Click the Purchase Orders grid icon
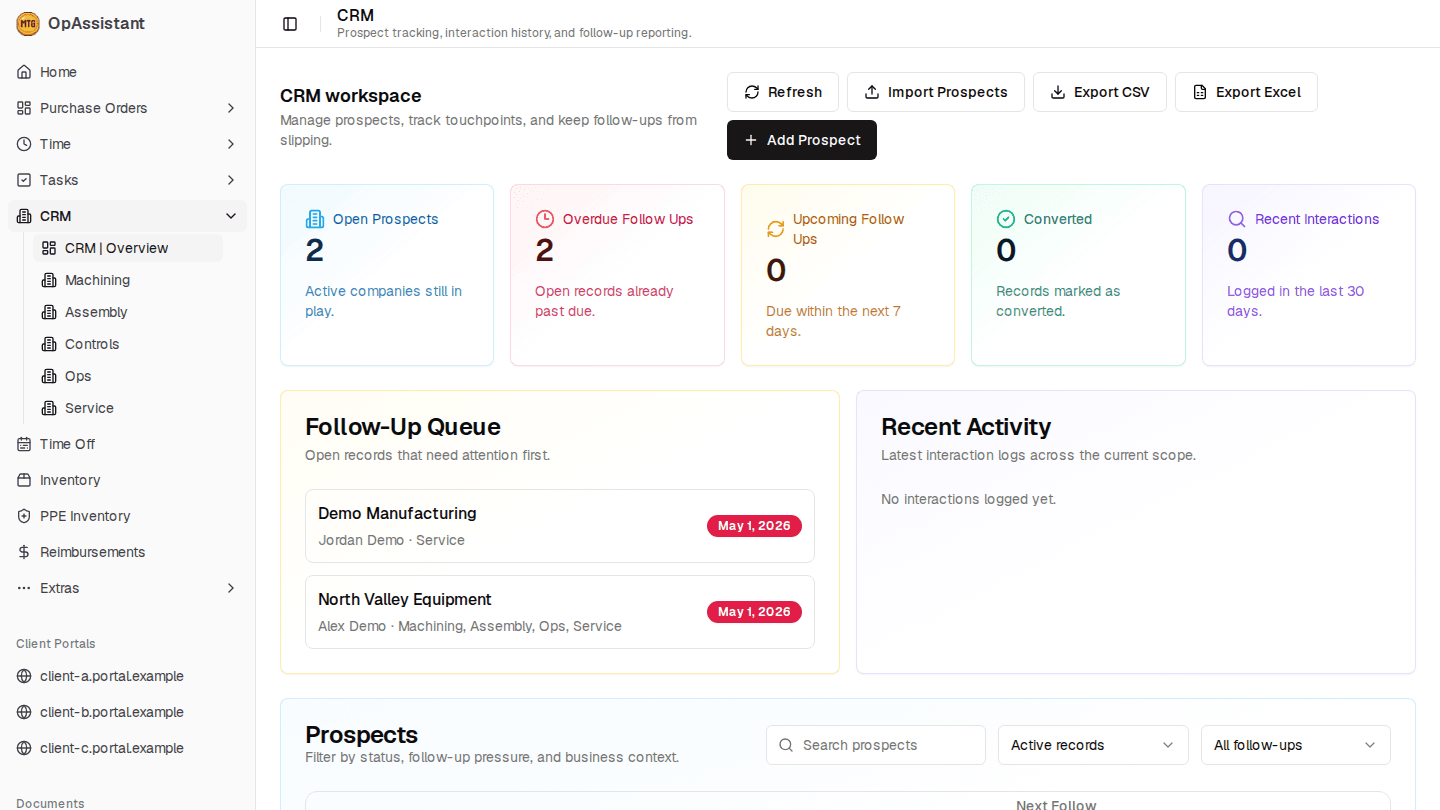 click(24, 108)
